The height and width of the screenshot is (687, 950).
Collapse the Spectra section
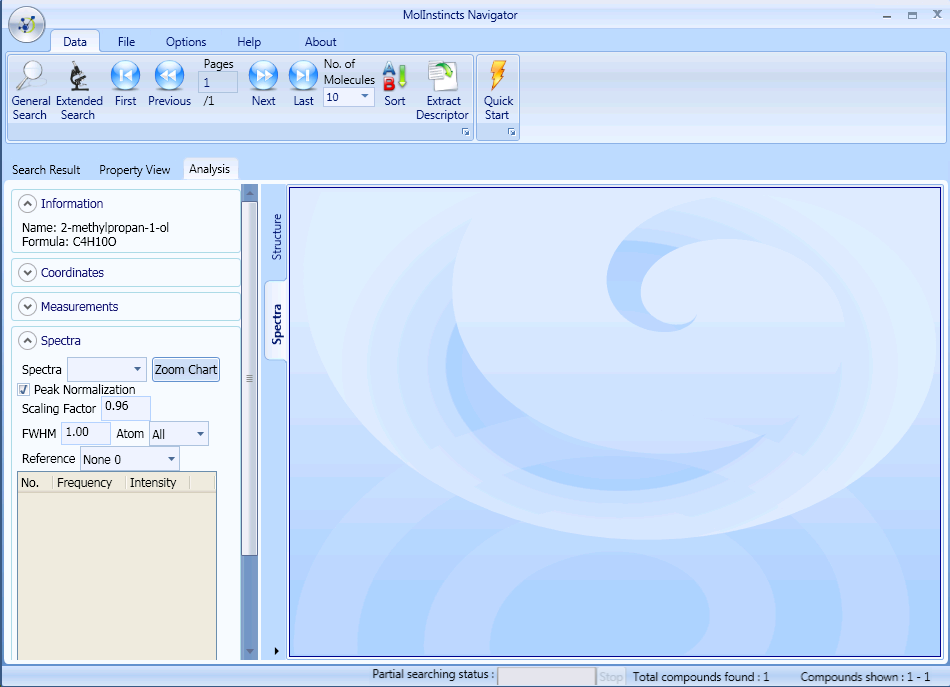pyautogui.click(x=27, y=340)
